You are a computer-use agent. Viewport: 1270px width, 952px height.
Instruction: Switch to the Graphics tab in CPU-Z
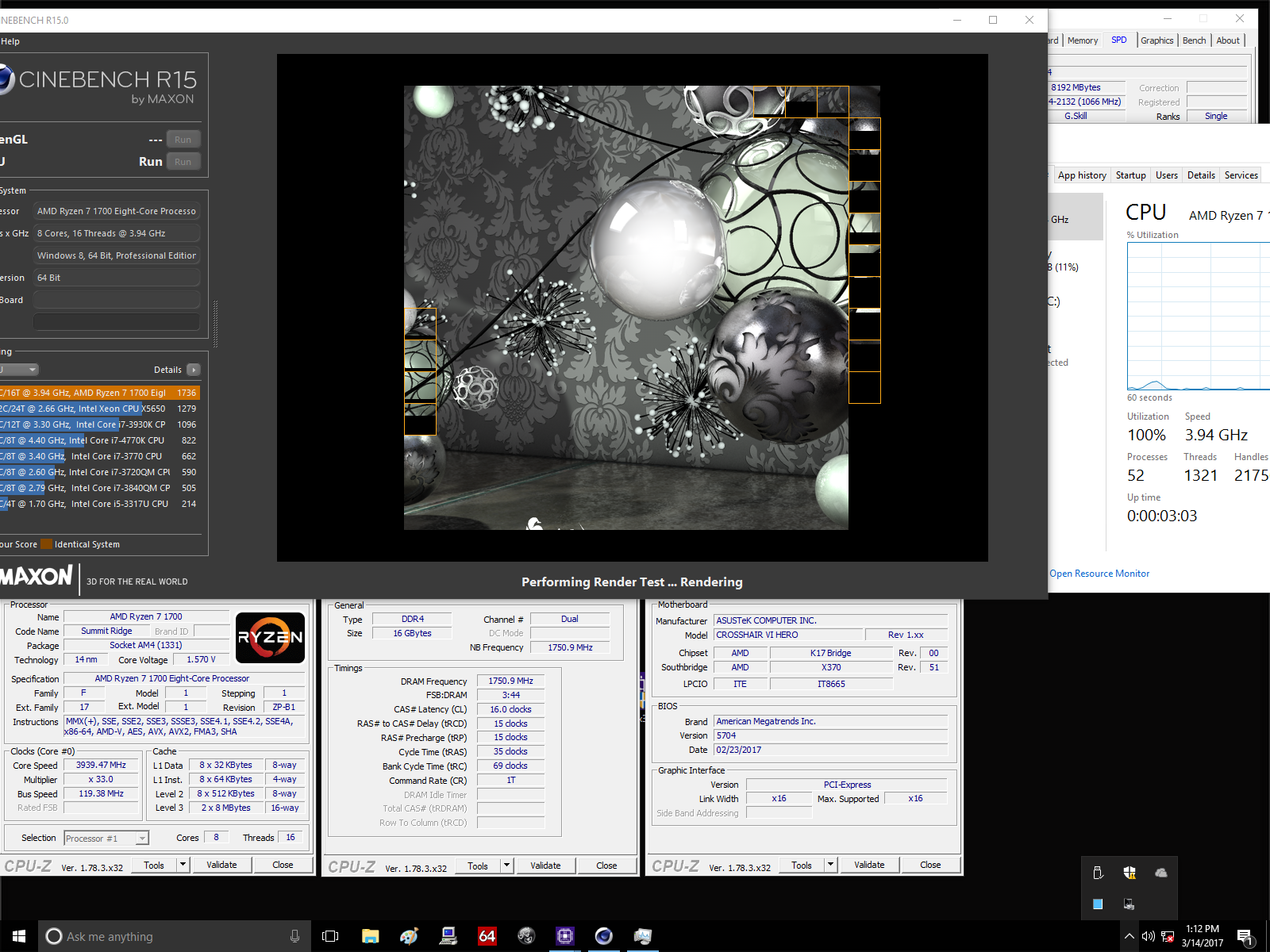(1157, 40)
